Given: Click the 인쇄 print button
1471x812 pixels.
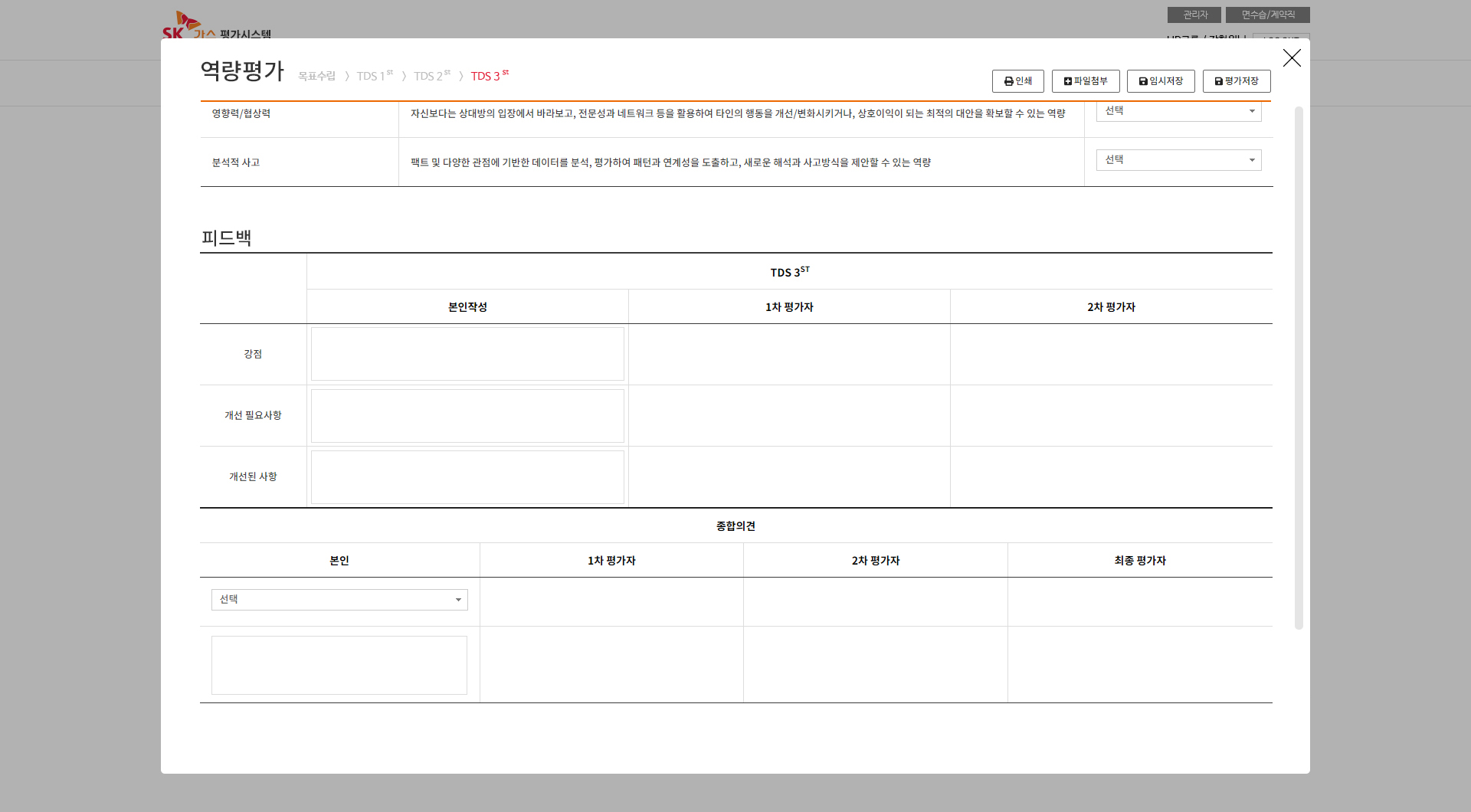Looking at the screenshot, I should 1017,81.
